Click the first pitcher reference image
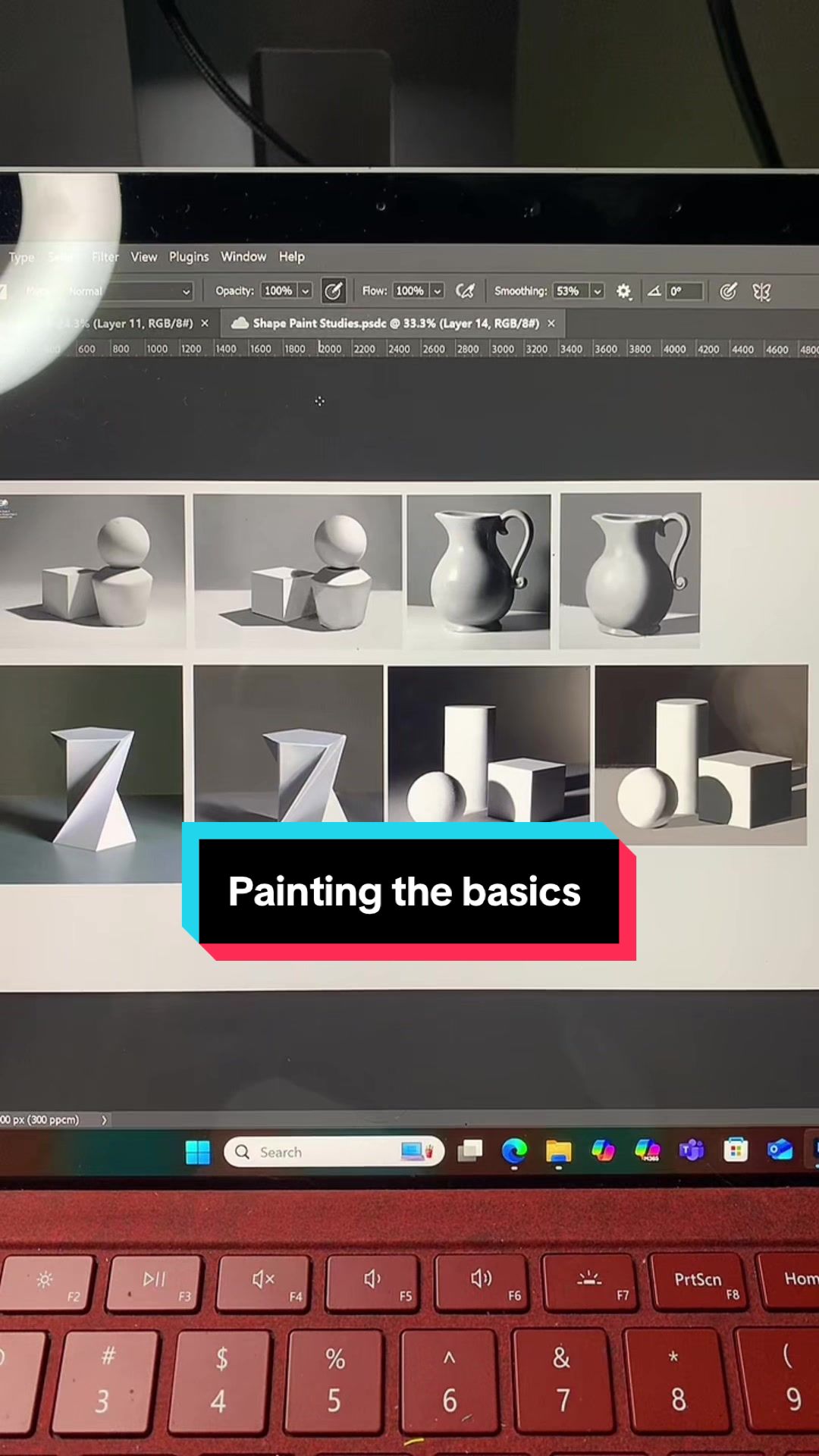 (x=479, y=572)
